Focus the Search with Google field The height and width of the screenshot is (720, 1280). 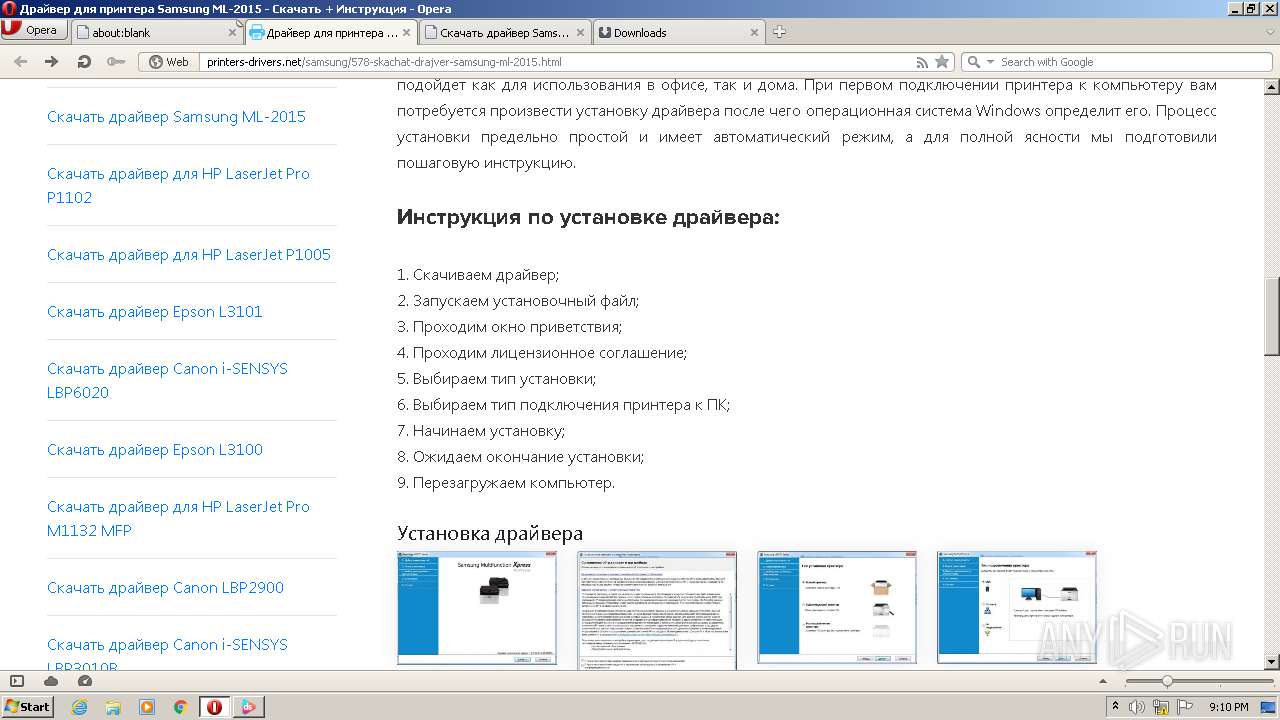coord(1135,62)
